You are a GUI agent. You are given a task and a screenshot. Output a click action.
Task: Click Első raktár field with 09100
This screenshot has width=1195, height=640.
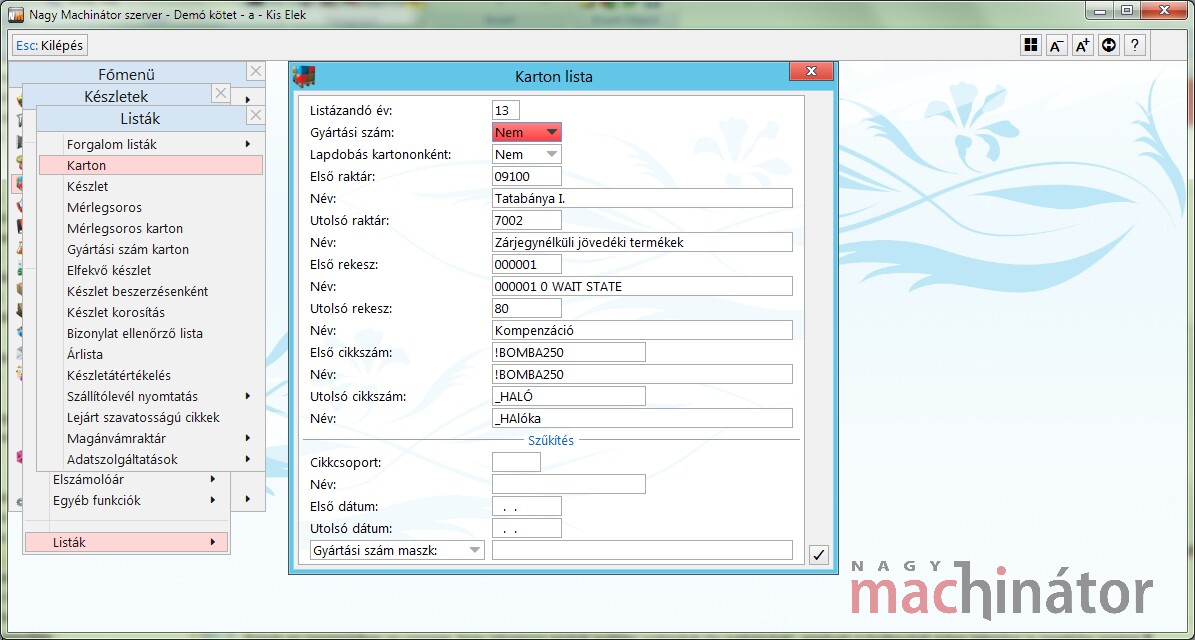click(x=527, y=176)
